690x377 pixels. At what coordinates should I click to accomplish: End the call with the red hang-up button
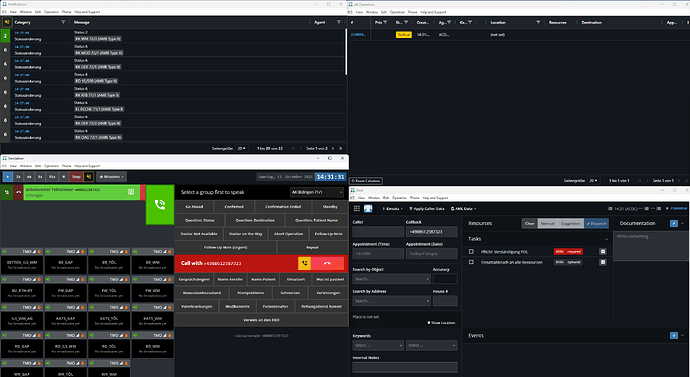pos(327,263)
